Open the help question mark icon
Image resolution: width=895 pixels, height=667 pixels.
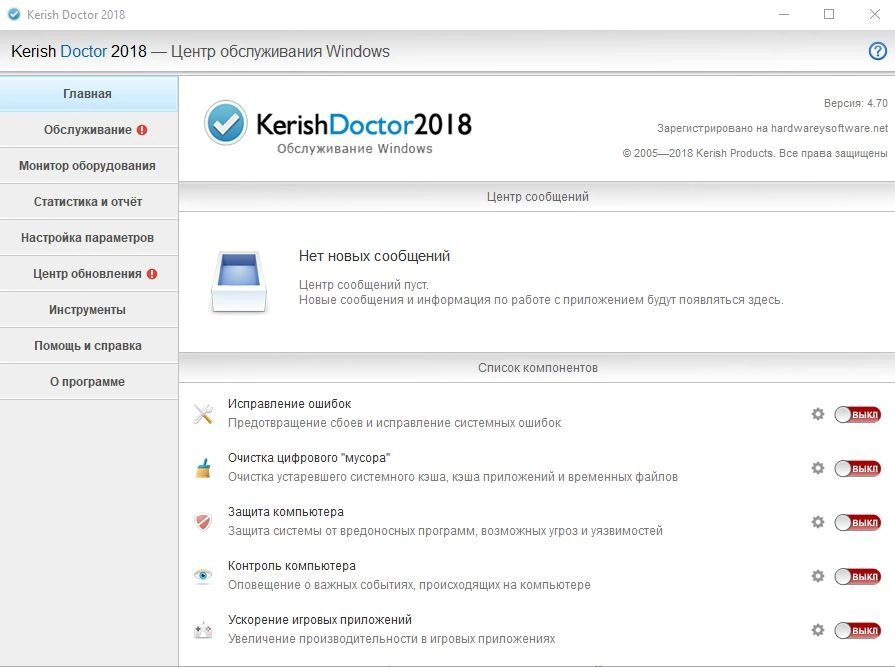click(877, 51)
